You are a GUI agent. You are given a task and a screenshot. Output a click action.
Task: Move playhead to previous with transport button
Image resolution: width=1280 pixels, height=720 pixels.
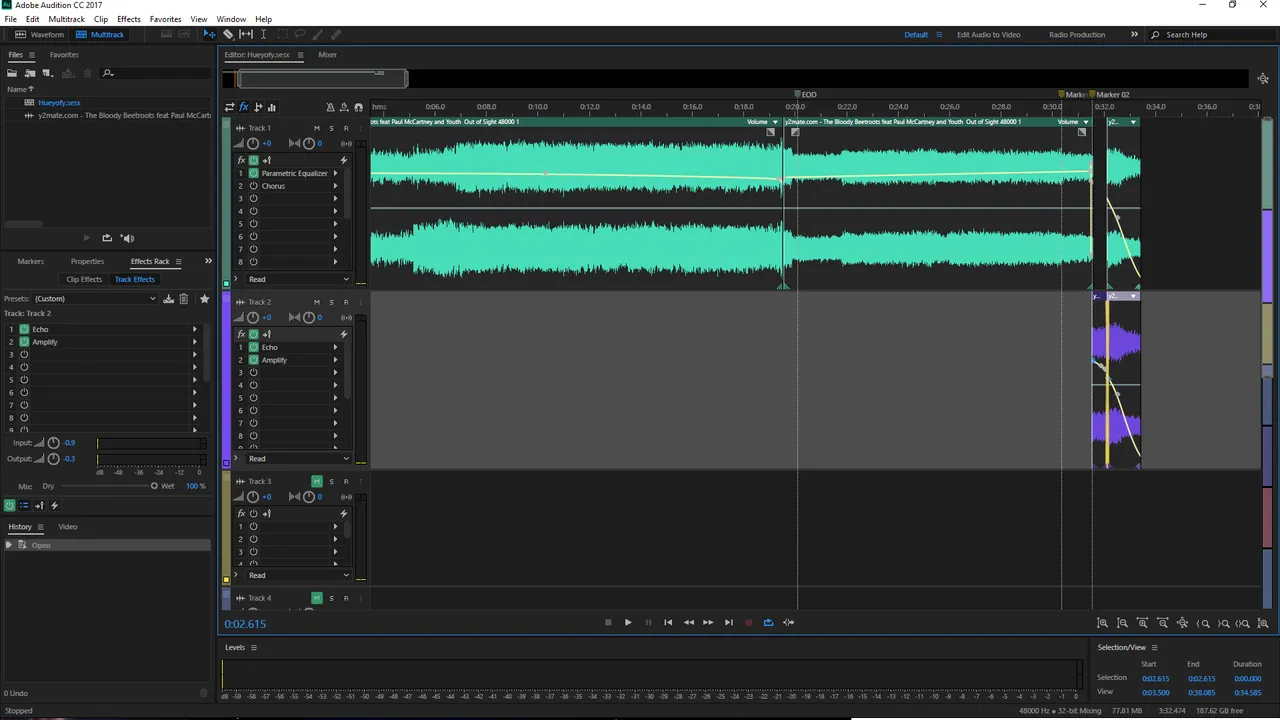point(668,622)
